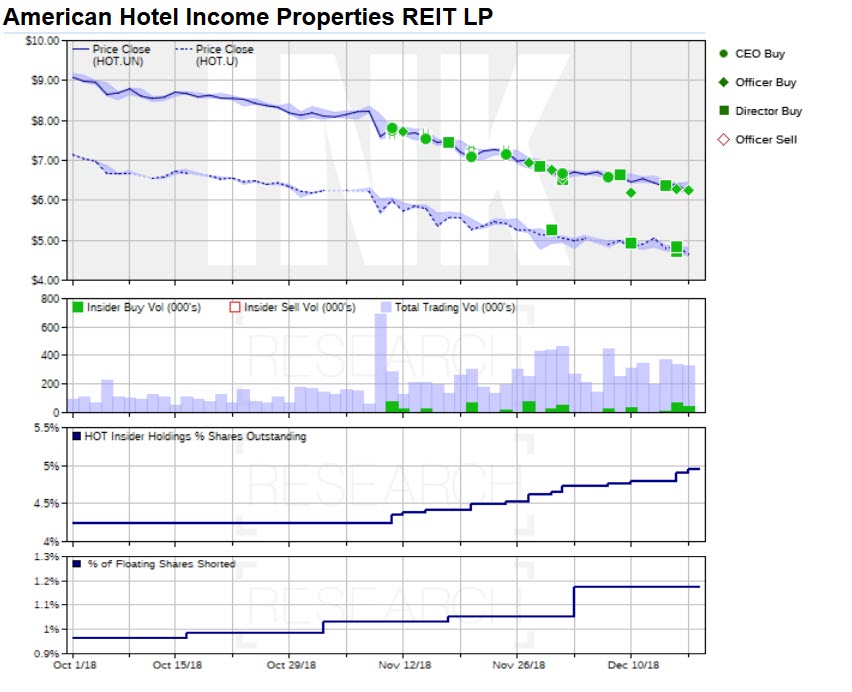Click the dotted HOT.U price line legend
The height and width of the screenshot is (692, 852).
(184, 49)
